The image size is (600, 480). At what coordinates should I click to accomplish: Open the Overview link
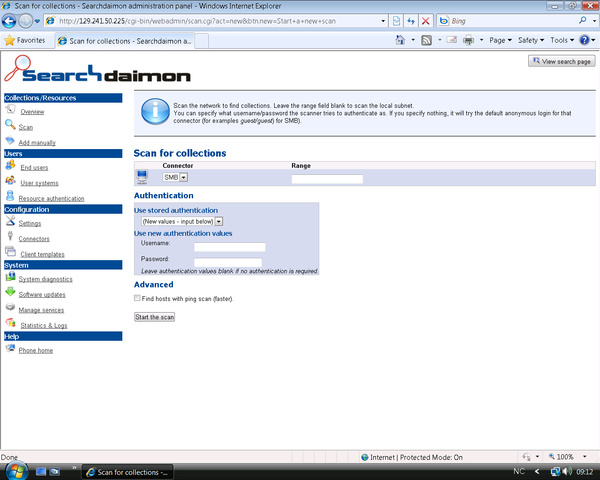(32, 112)
